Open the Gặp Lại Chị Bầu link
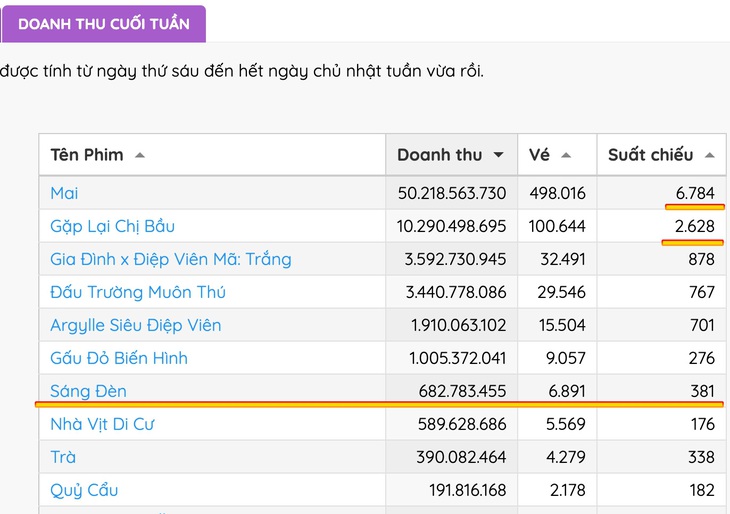The image size is (730, 514). [x=112, y=226]
